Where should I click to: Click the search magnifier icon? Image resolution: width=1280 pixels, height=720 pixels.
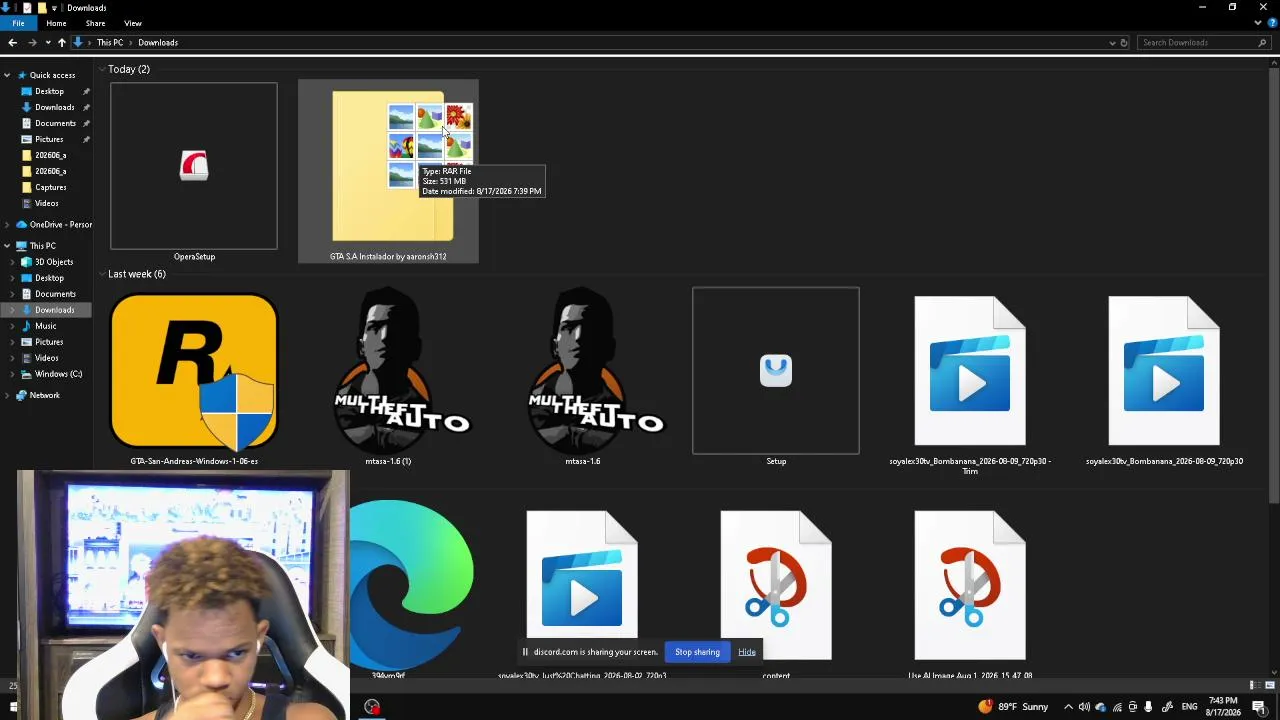(x=1262, y=43)
